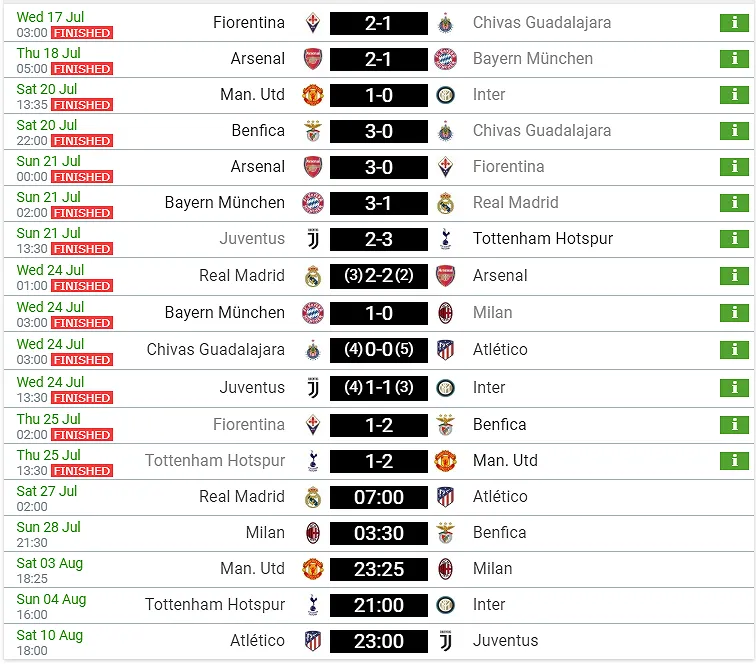Screen dimensions: 756x664
Task: Click Atlético crest in Chivas Guadalajara vs Atlético row
Action: pos(446,350)
